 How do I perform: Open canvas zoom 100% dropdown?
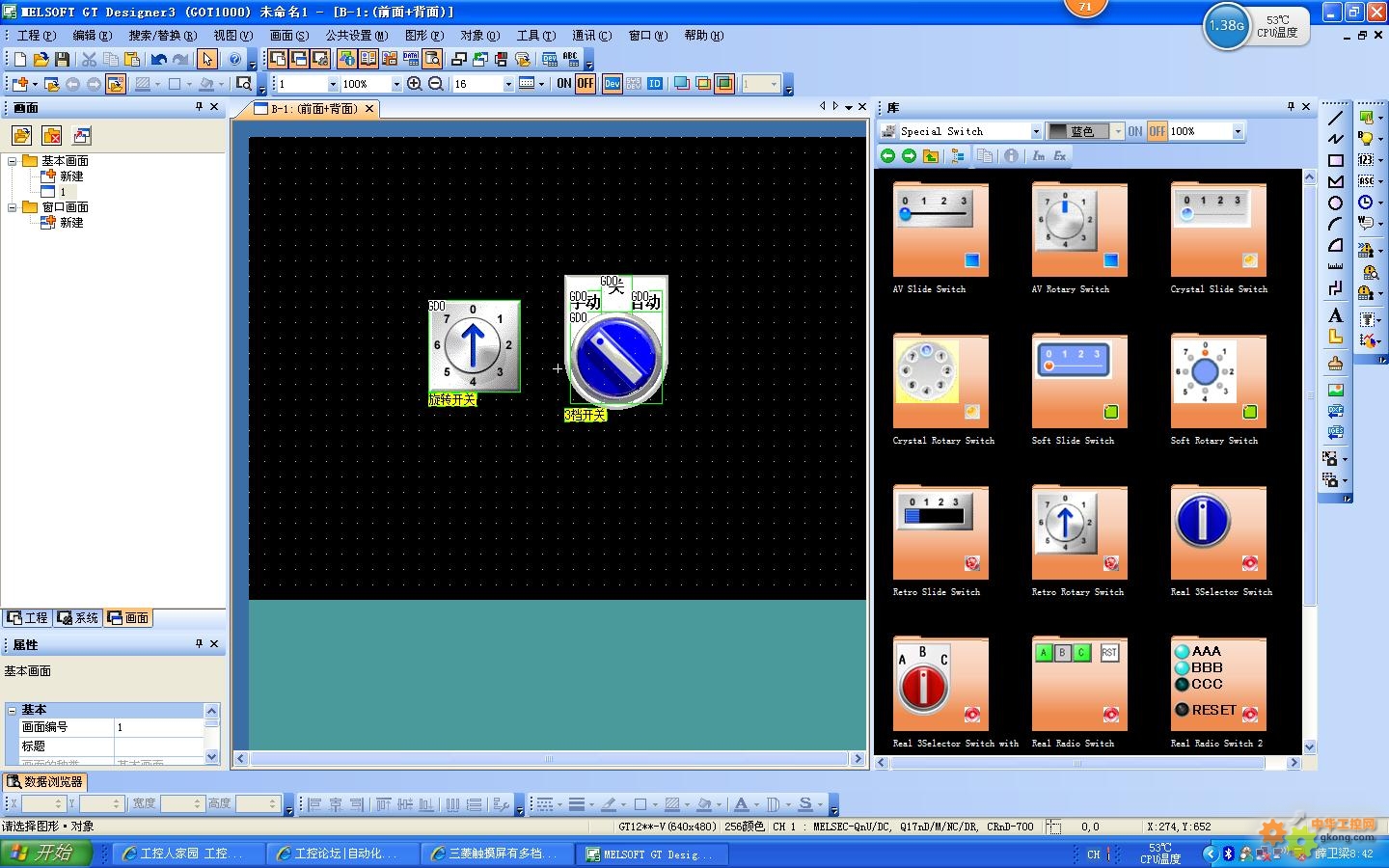click(395, 84)
